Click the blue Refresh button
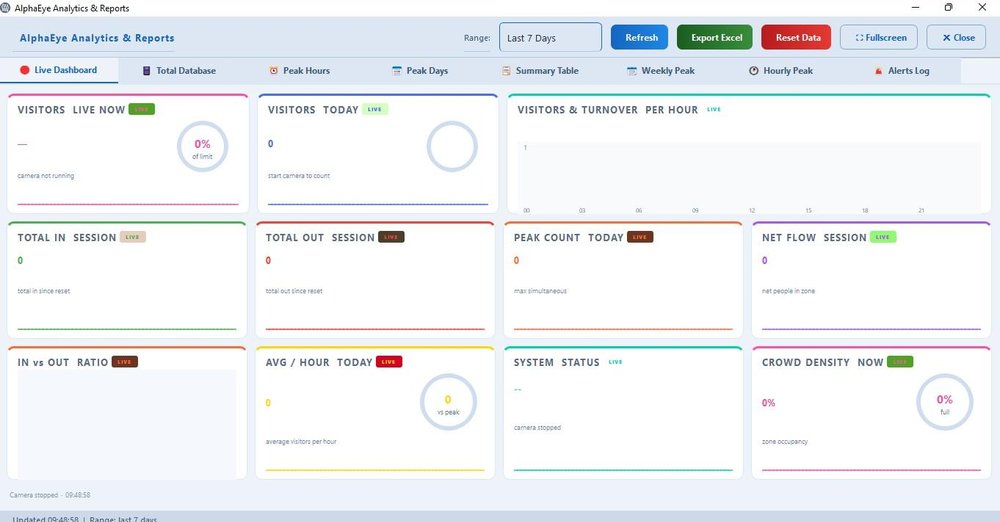 639,38
